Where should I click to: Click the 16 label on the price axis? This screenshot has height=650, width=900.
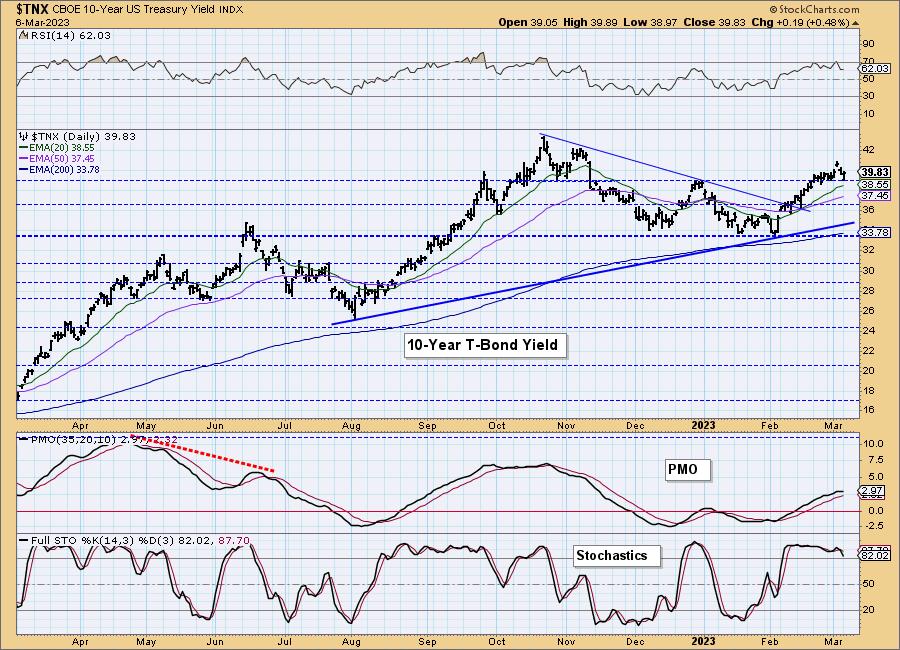(868, 410)
